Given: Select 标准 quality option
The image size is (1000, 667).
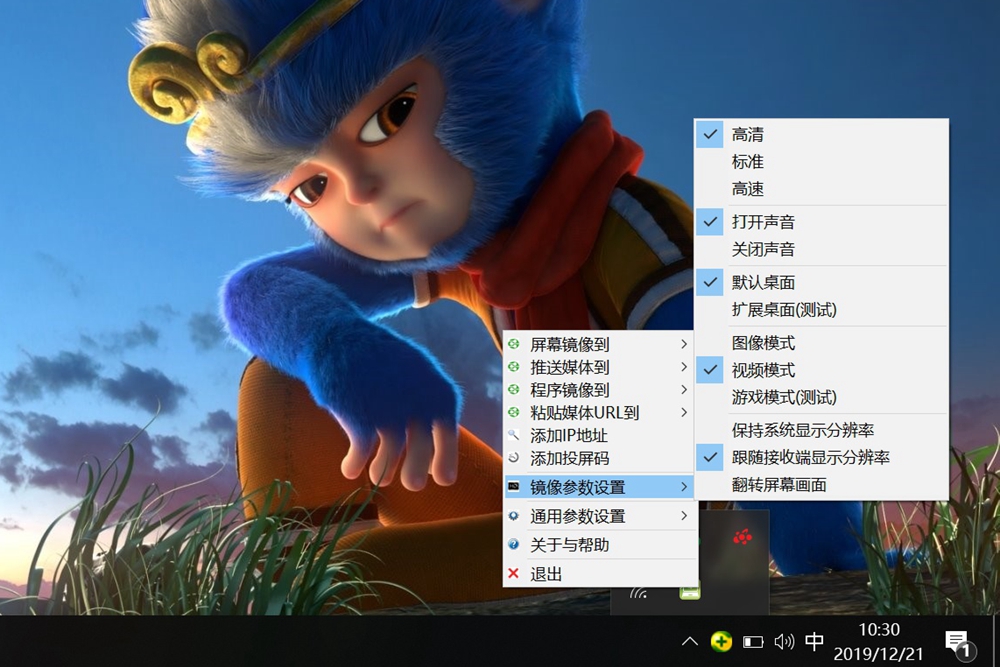Looking at the screenshot, I should pos(821,162).
